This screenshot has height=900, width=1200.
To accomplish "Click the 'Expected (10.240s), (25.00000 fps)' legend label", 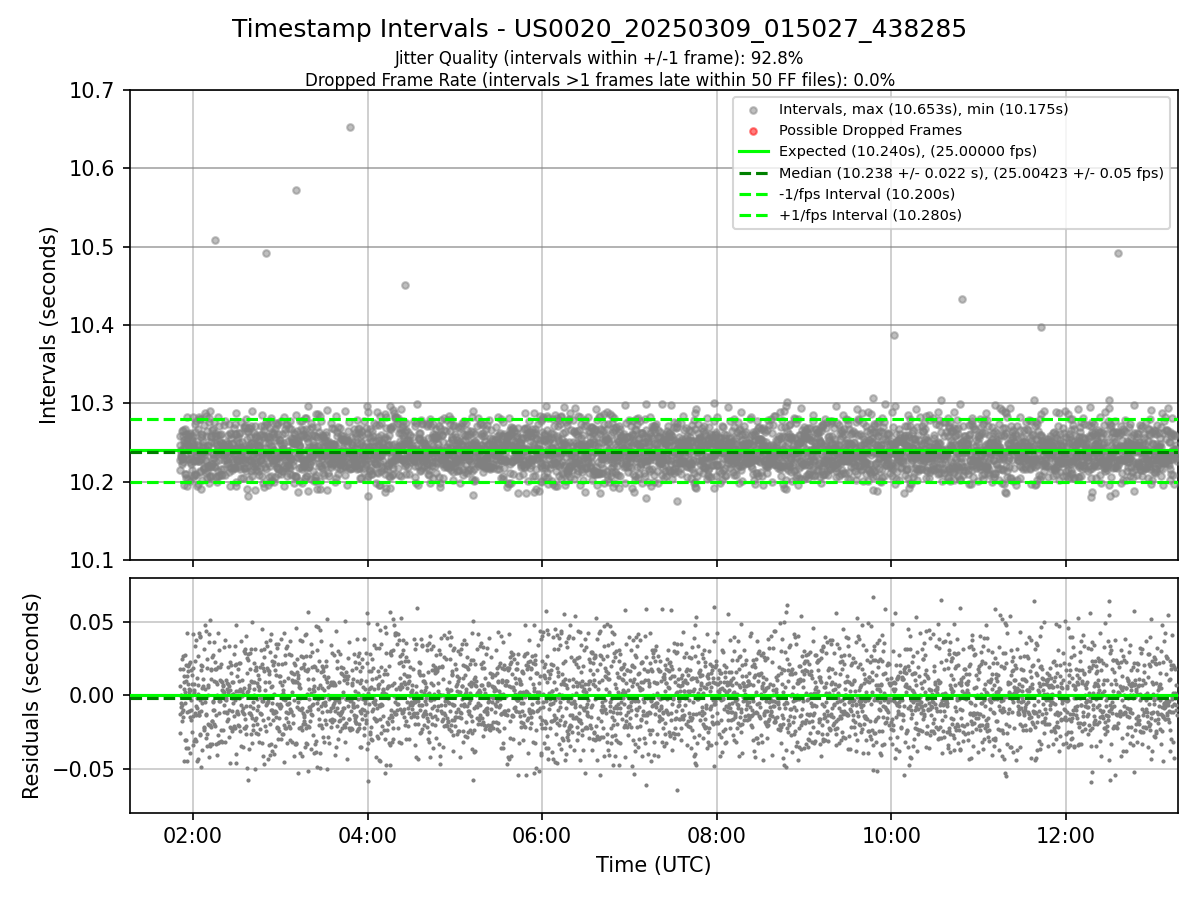I will tap(908, 151).
